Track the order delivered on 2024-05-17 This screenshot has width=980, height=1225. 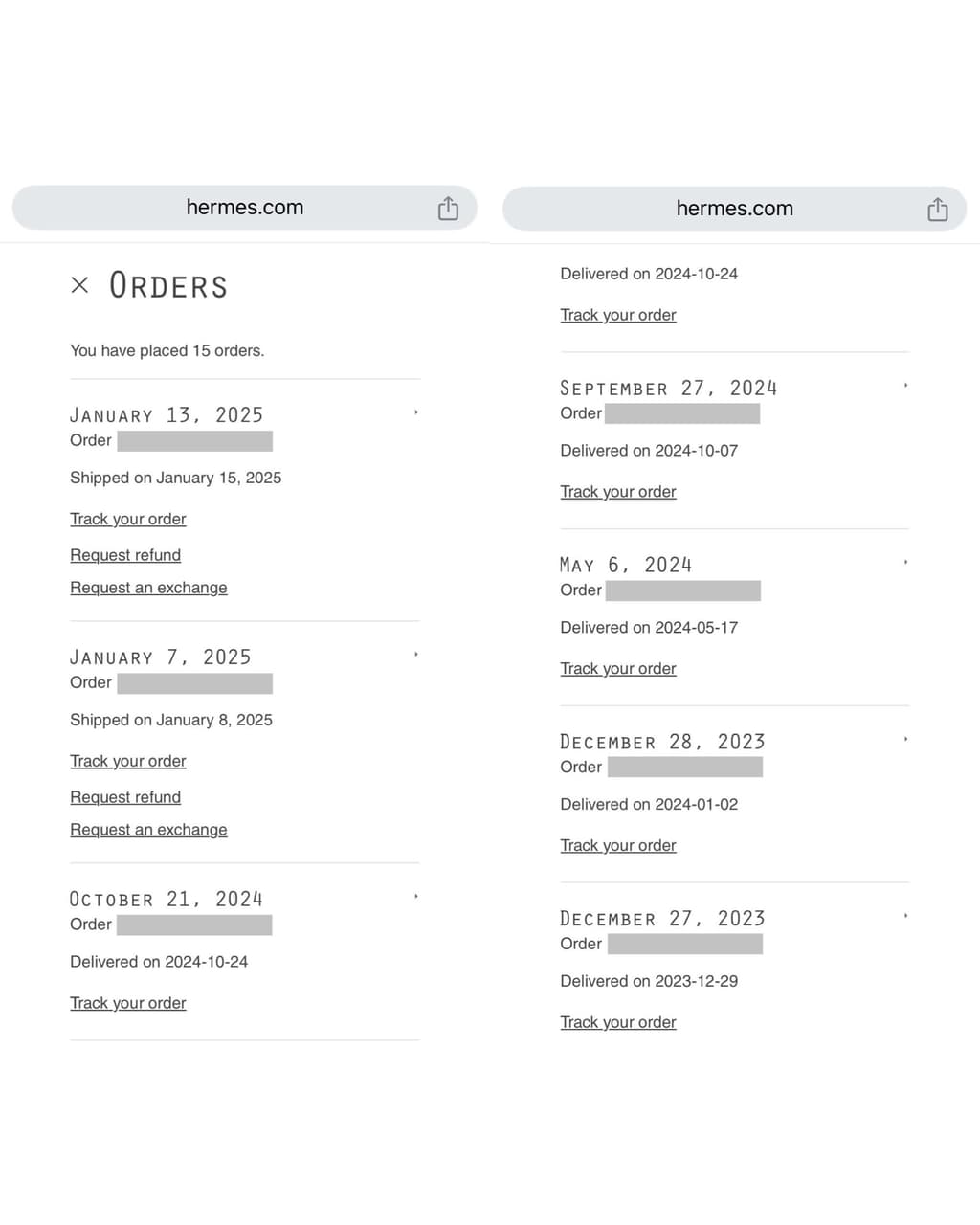tap(618, 669)
